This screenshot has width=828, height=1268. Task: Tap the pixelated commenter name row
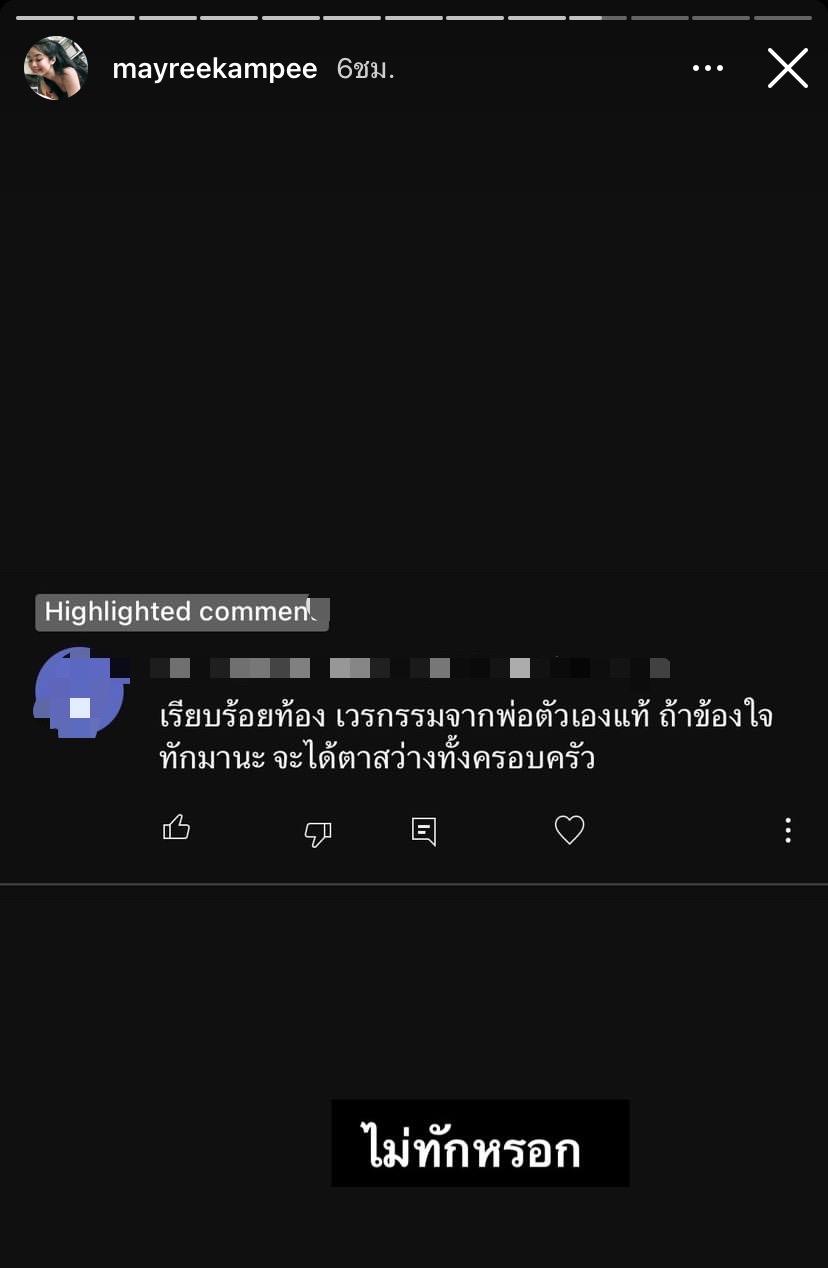pos(410,667)
